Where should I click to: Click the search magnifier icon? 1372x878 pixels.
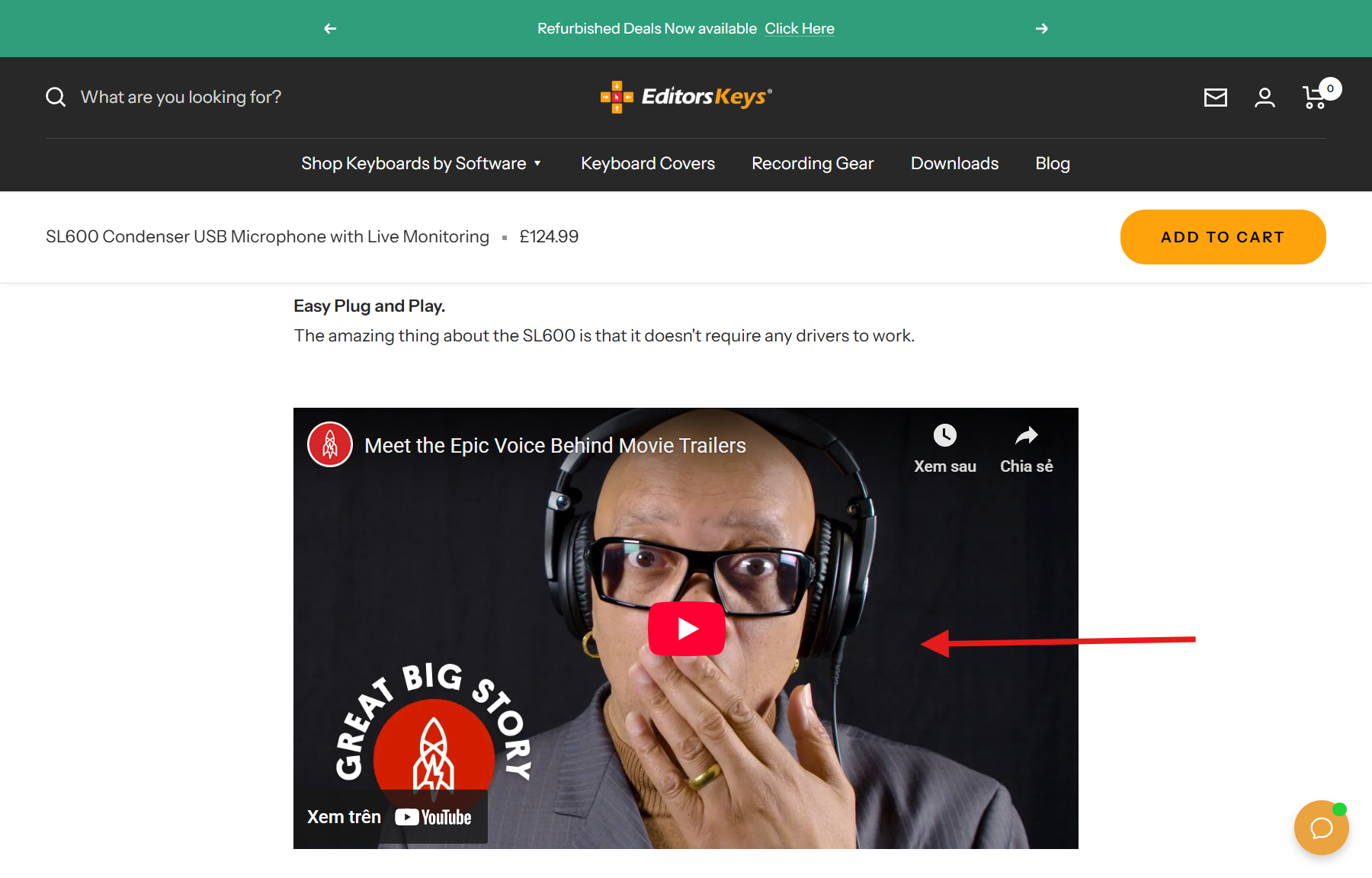tap(56, 97)
